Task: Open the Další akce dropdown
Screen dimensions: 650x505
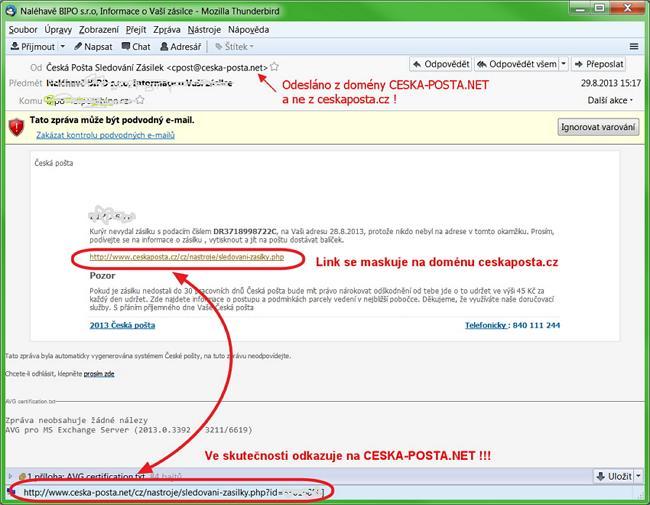Action: [610, 100]
